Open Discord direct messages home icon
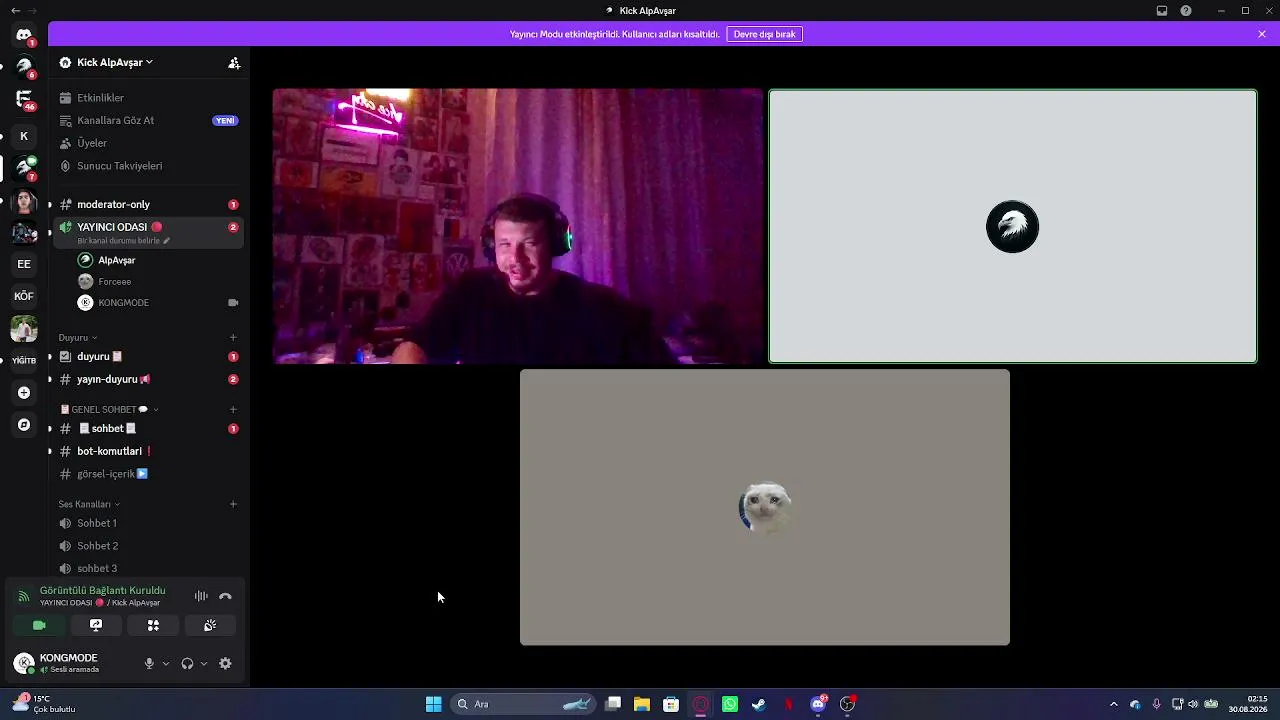 pyautogui.click(x=24, y=35)
